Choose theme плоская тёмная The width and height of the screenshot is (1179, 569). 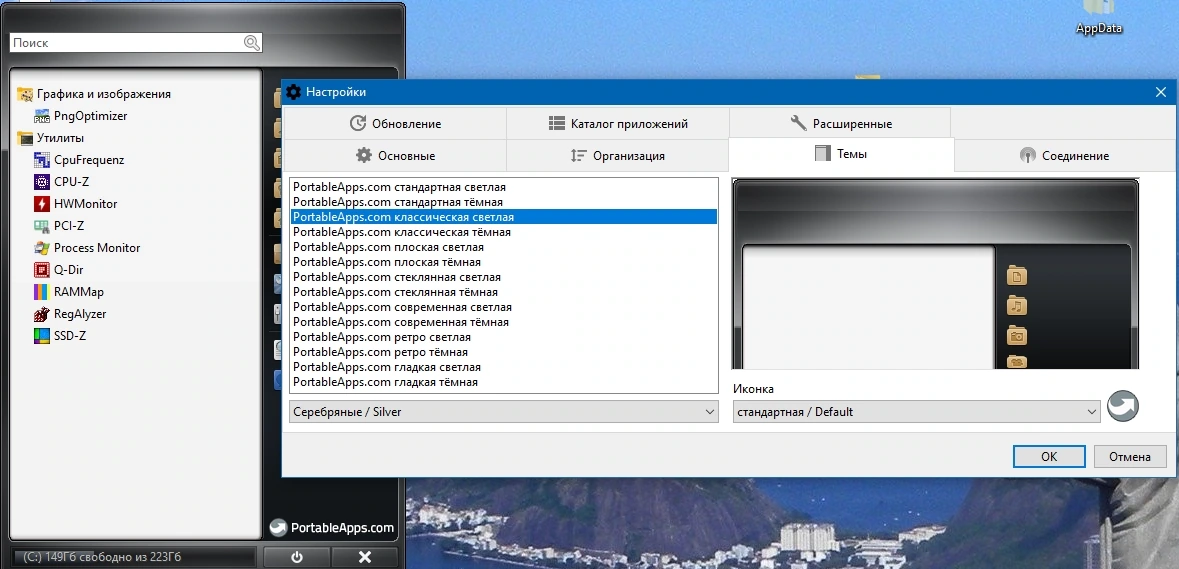tap(504, 262)
